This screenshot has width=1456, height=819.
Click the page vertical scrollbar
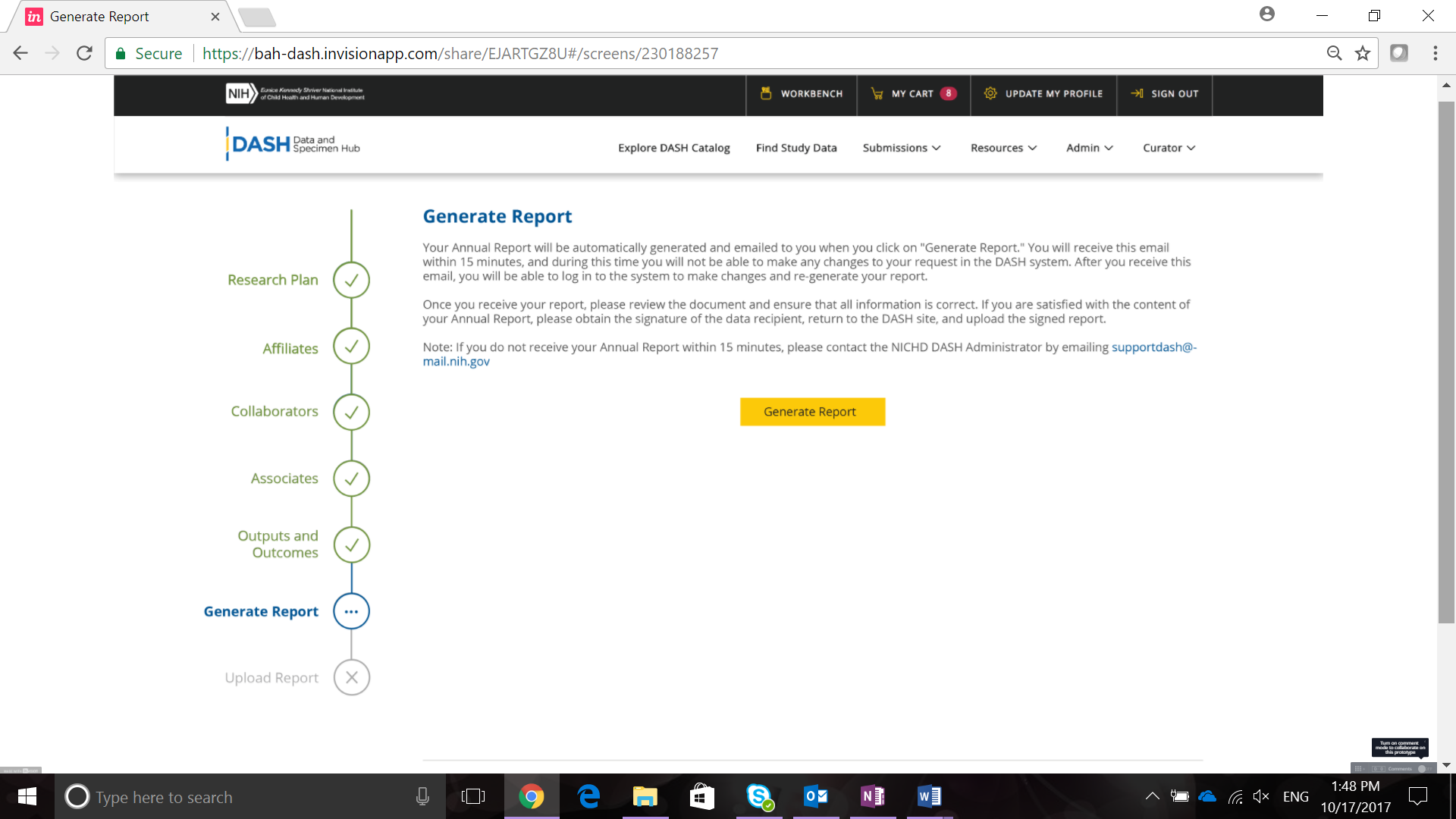point(1446,364)
